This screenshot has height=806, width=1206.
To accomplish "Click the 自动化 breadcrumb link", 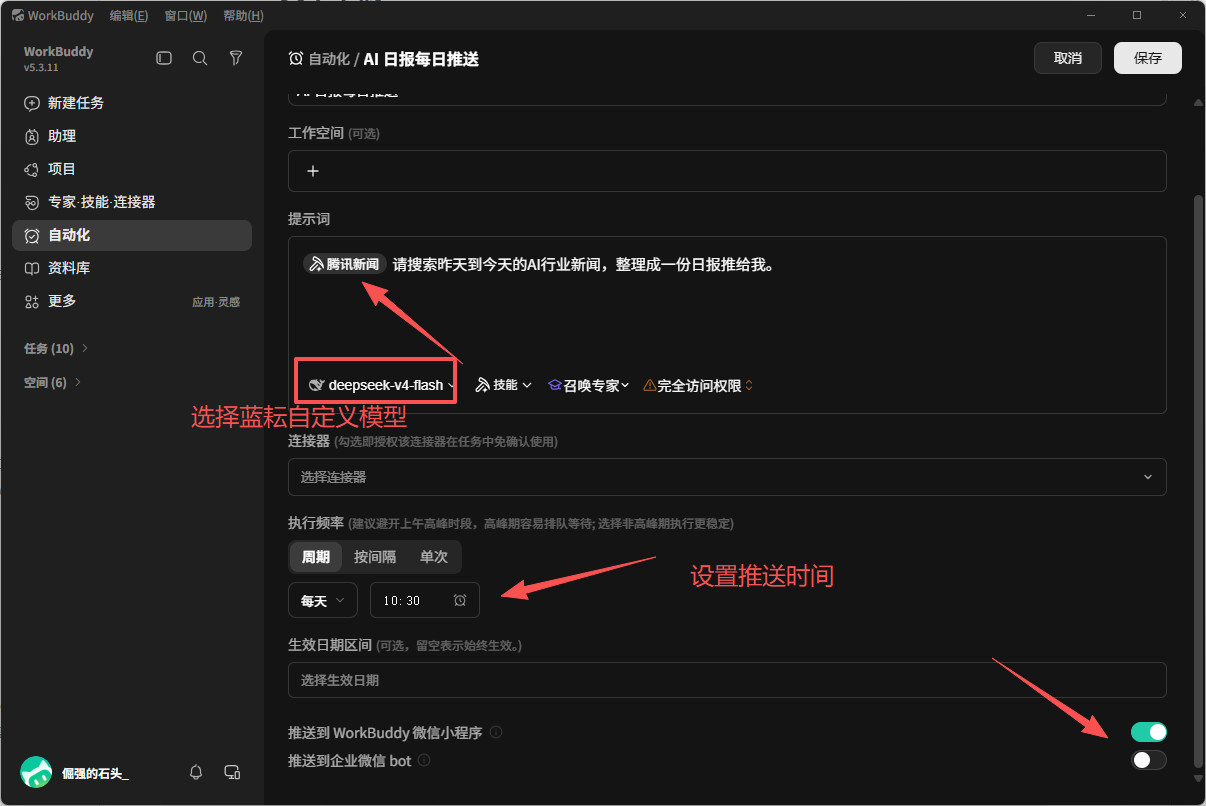I will click(329, 59).
